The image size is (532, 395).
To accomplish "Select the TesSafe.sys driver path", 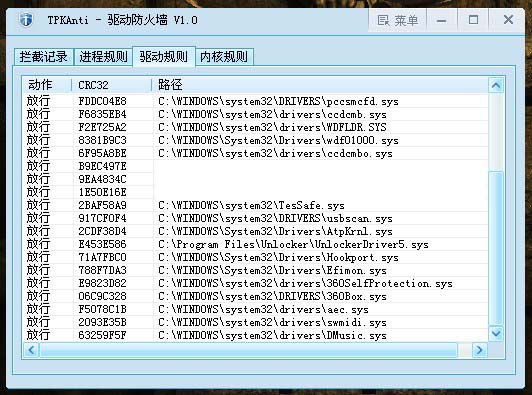I will coord(251,205).
